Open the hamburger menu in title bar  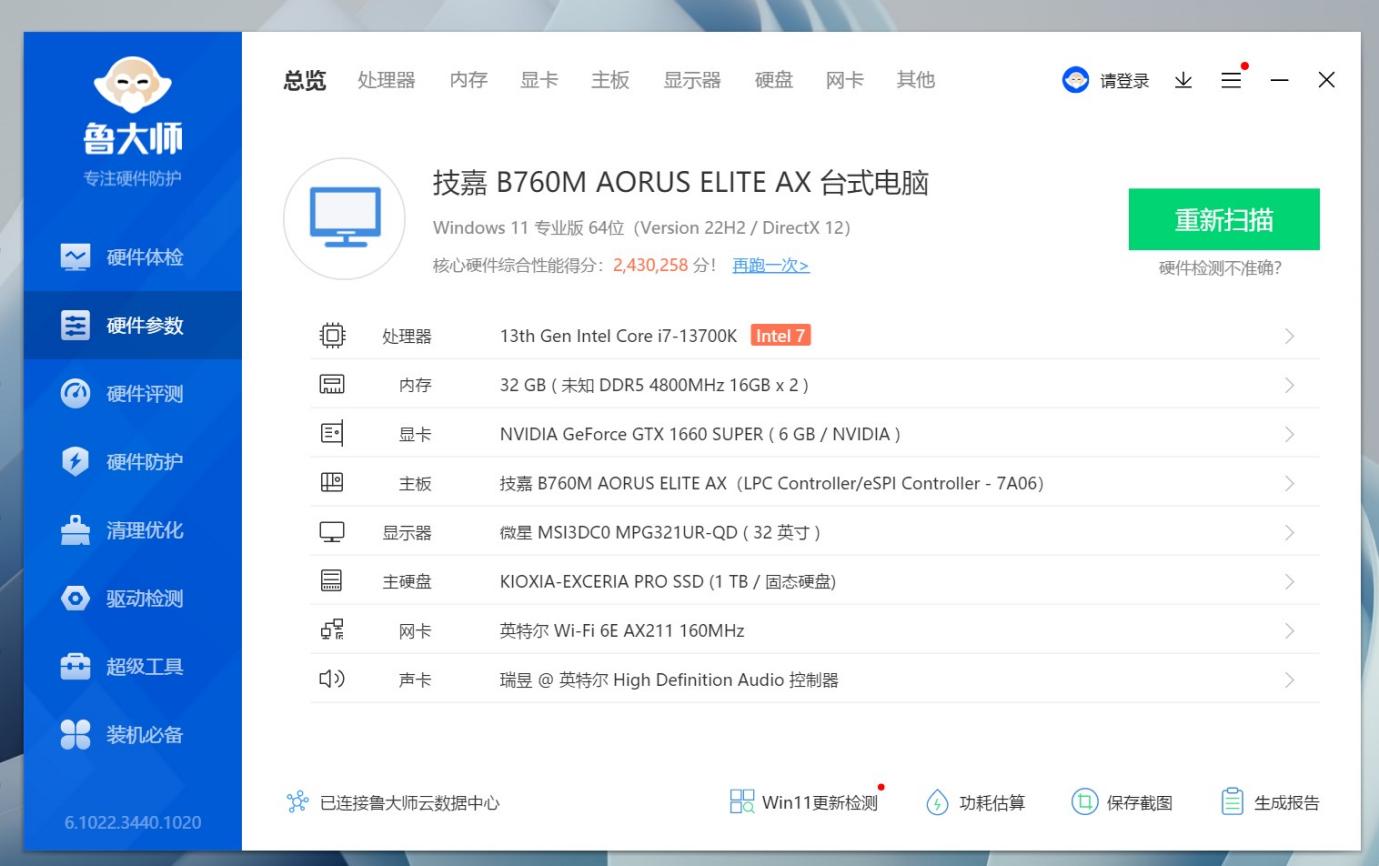pos(1231,80)
